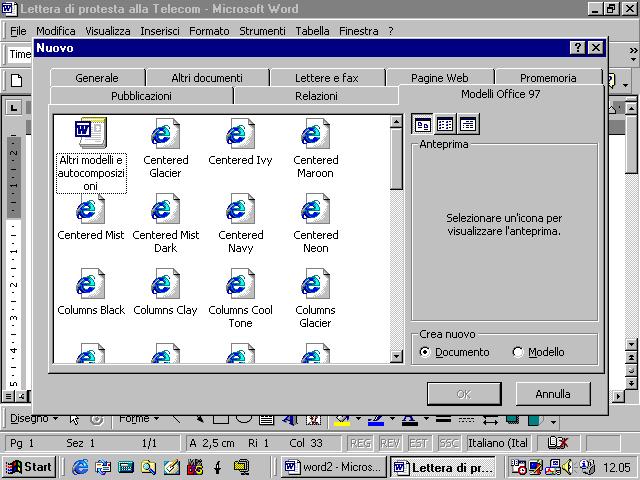Switch to the Promemoria tab

(x=548, y=78)
